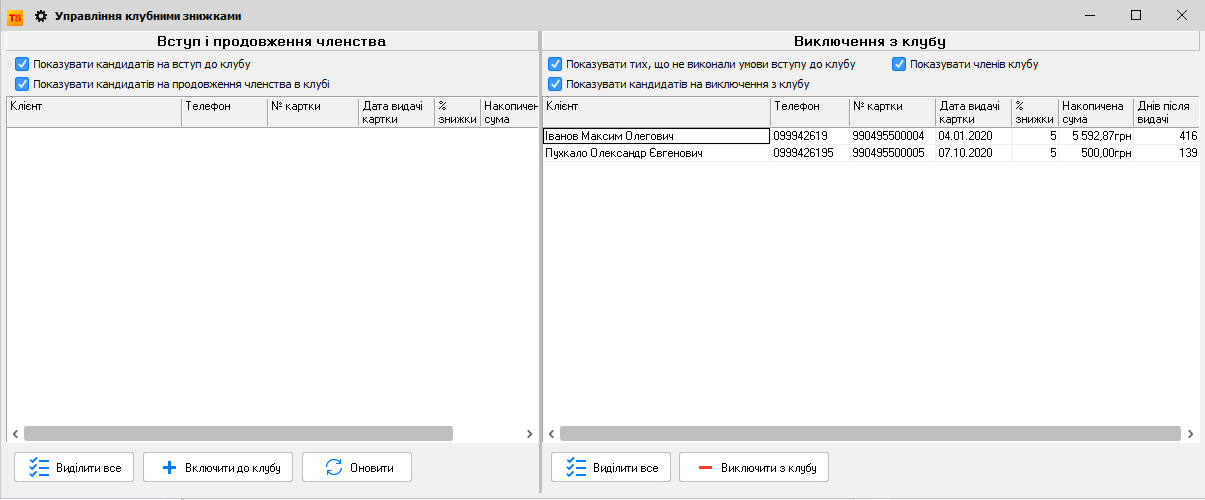Viewport: 1205px width, 500px height.
Task: Select client 'Іванов Максим Олегович' cell
Action: click(655, 136)
